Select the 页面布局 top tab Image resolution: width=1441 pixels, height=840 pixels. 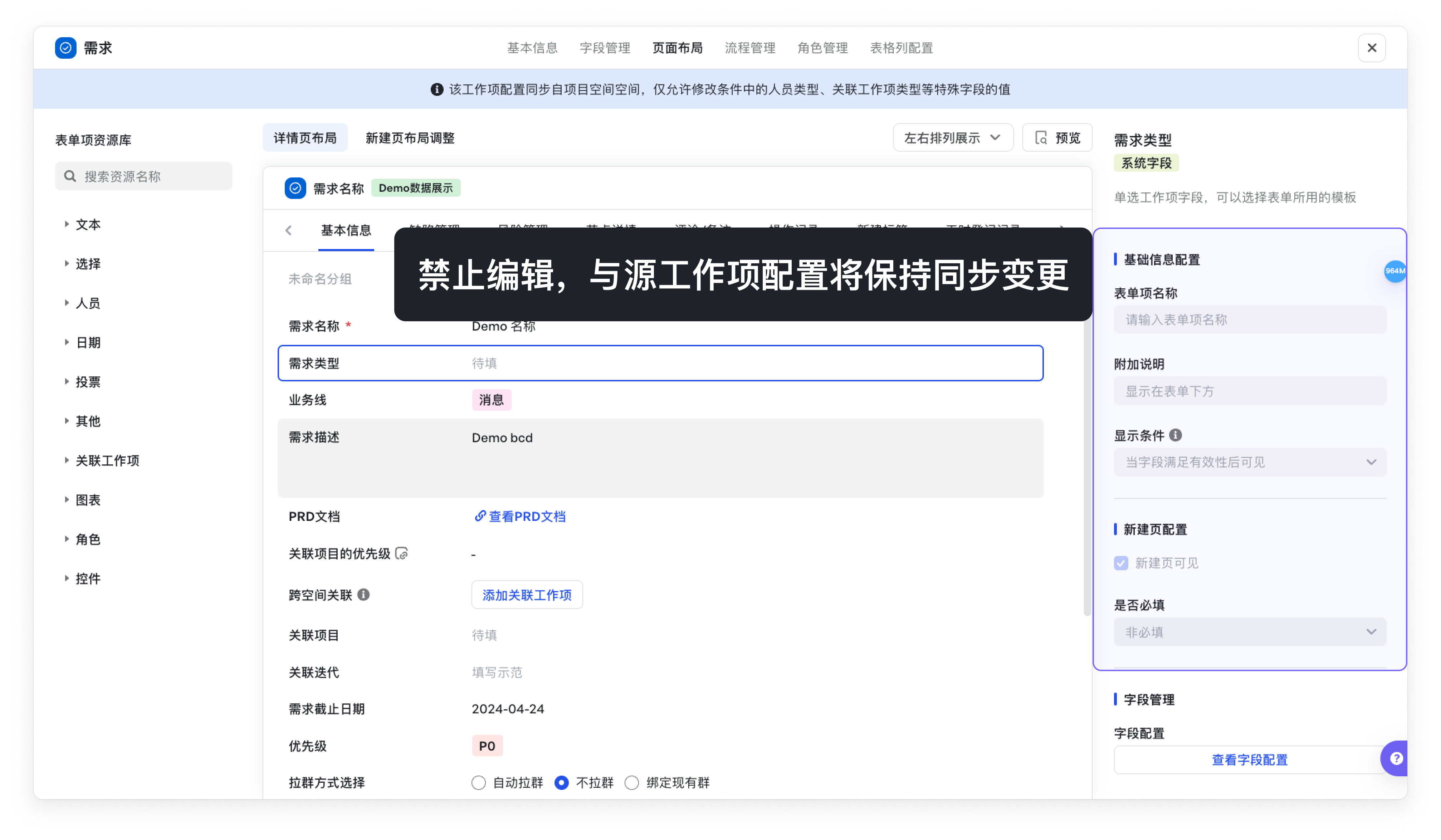[x=678, y=48]
